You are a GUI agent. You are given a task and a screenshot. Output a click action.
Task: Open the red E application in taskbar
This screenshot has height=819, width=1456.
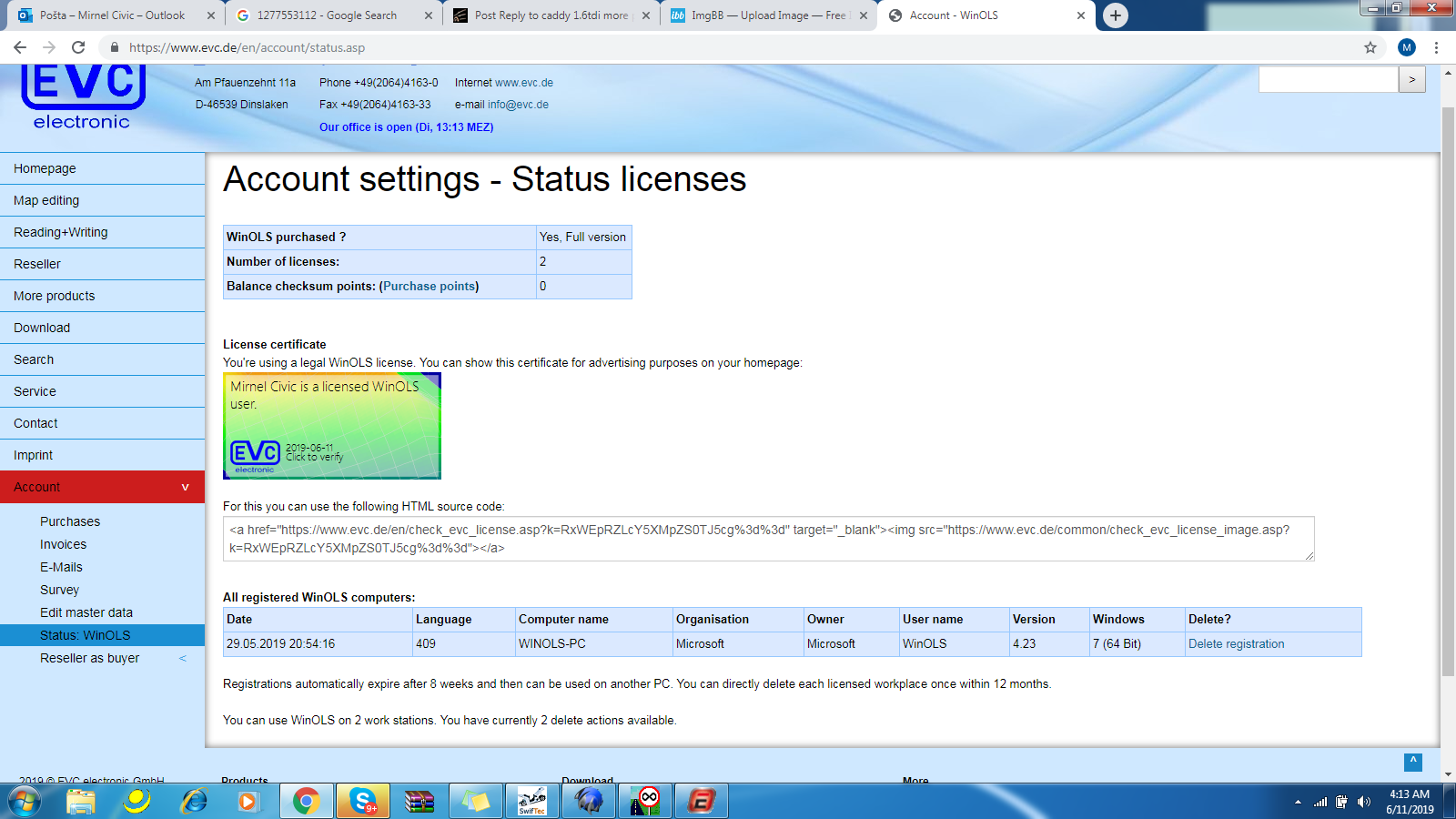pos(702,802)
